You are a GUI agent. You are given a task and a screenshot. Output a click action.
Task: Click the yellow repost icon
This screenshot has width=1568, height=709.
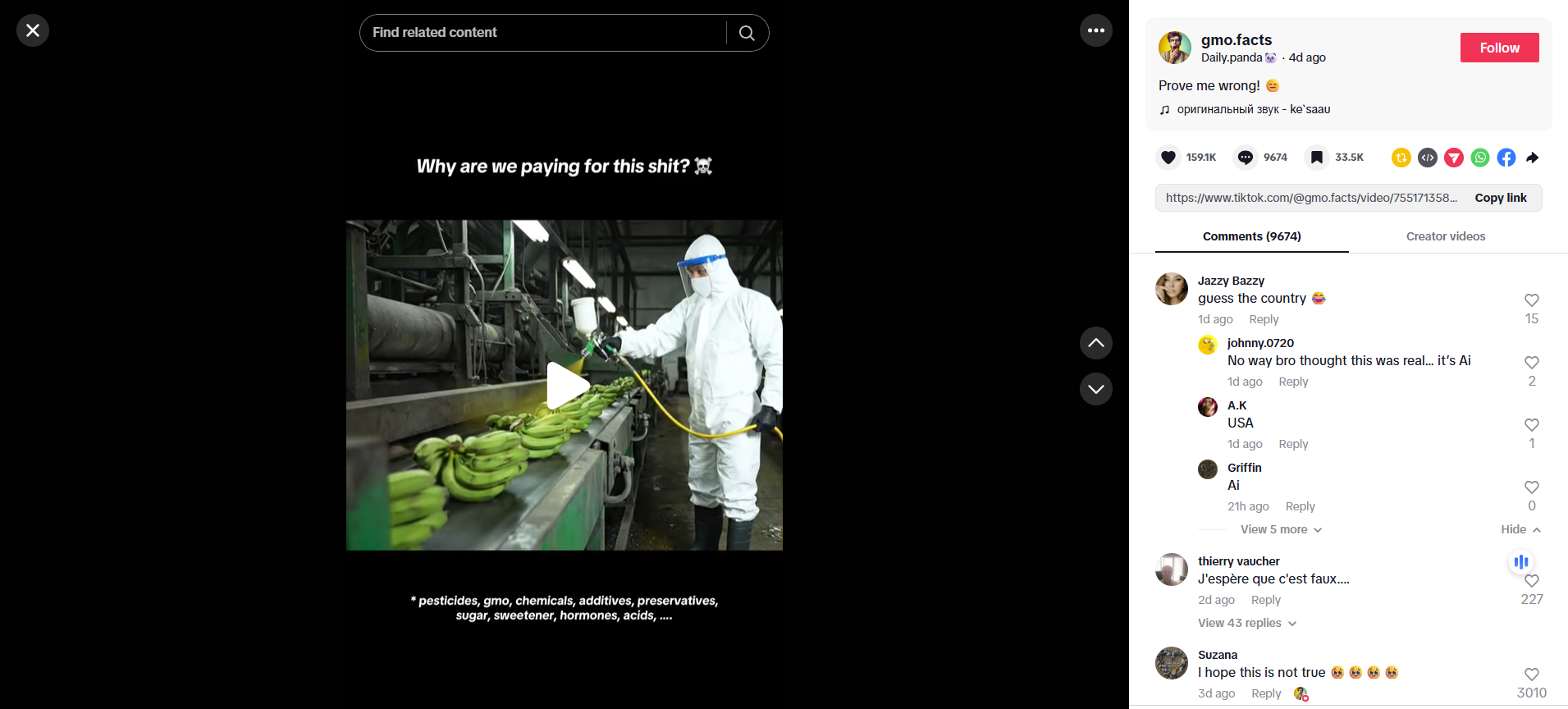tap(1401, 158)
